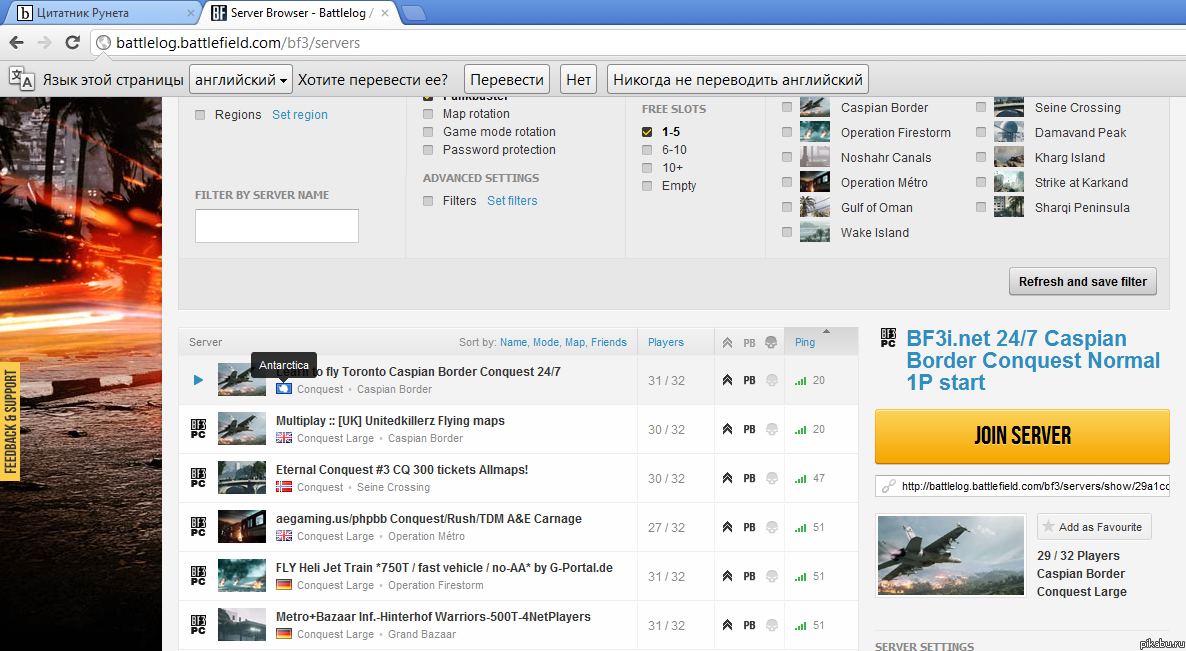
Task: Click the Players column header
Action: 666,343
